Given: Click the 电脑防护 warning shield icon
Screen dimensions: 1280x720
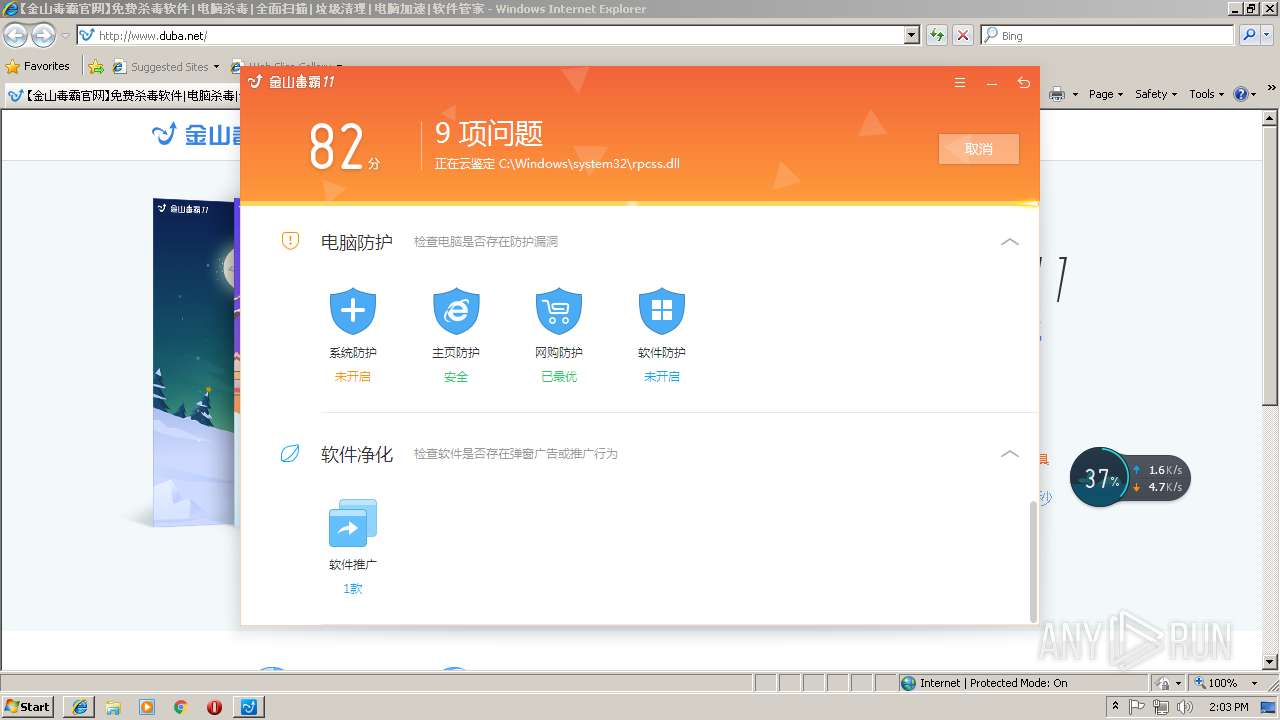Looking at the screenshot, I should (x=290, y=241).
